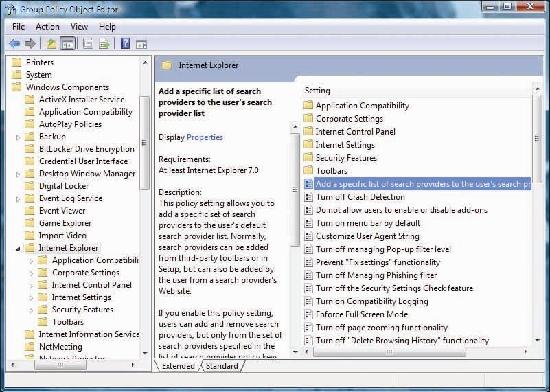Open the View menu
The image size is (550, 392).
pos(79,27)
